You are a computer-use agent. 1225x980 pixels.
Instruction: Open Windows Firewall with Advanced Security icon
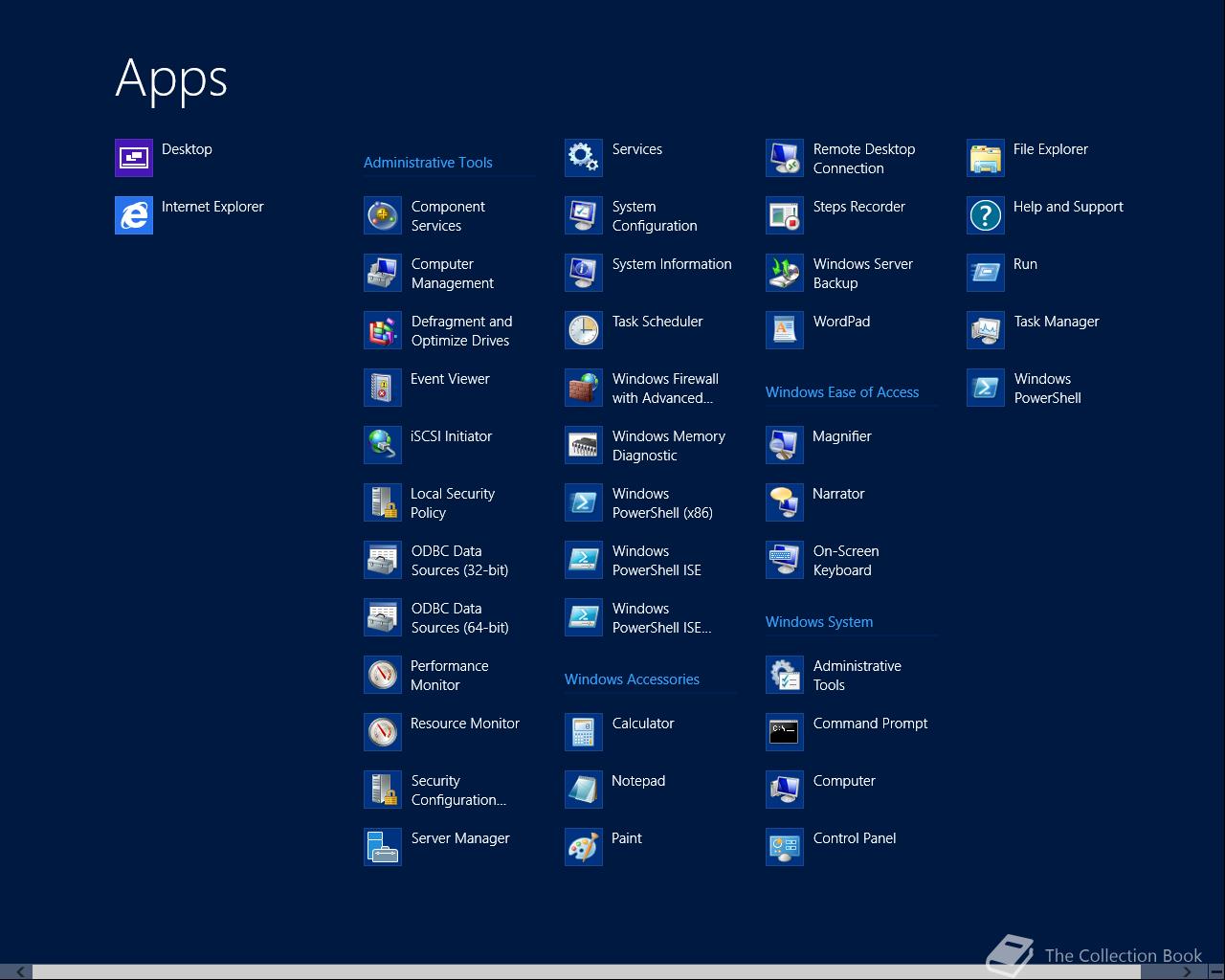584,388
